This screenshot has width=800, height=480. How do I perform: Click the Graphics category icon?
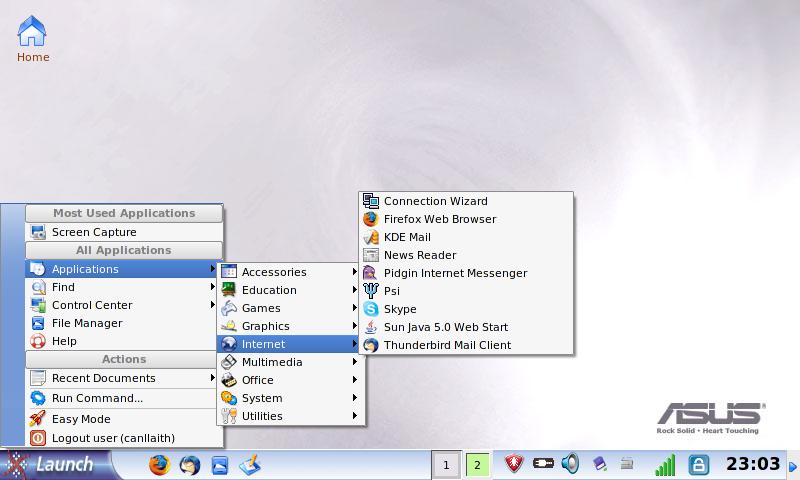pos(229,325)
